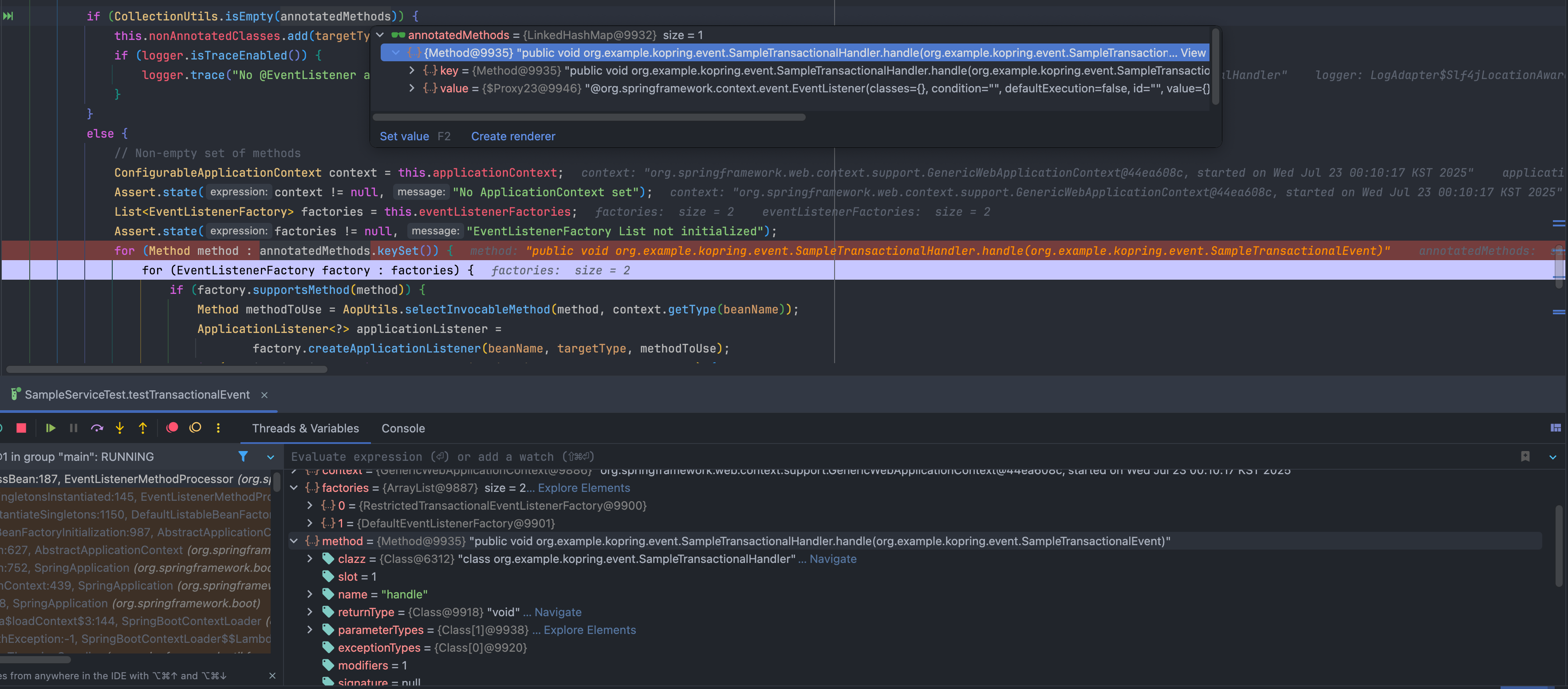Toggle Mute Breakpoints icon

[195, 428]
